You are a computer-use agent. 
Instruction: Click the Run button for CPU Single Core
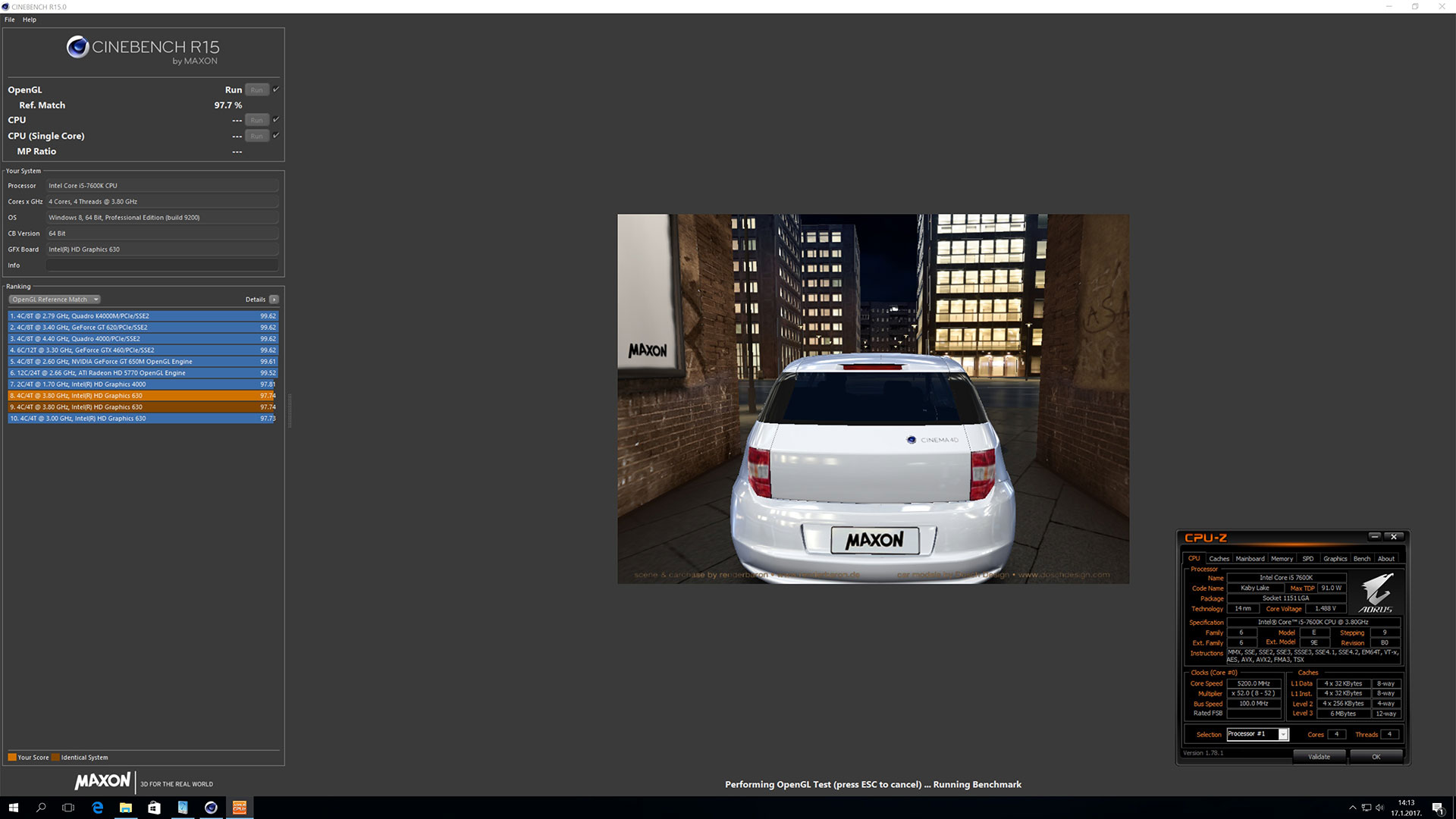pyautogui.click(x=257, y=136)
